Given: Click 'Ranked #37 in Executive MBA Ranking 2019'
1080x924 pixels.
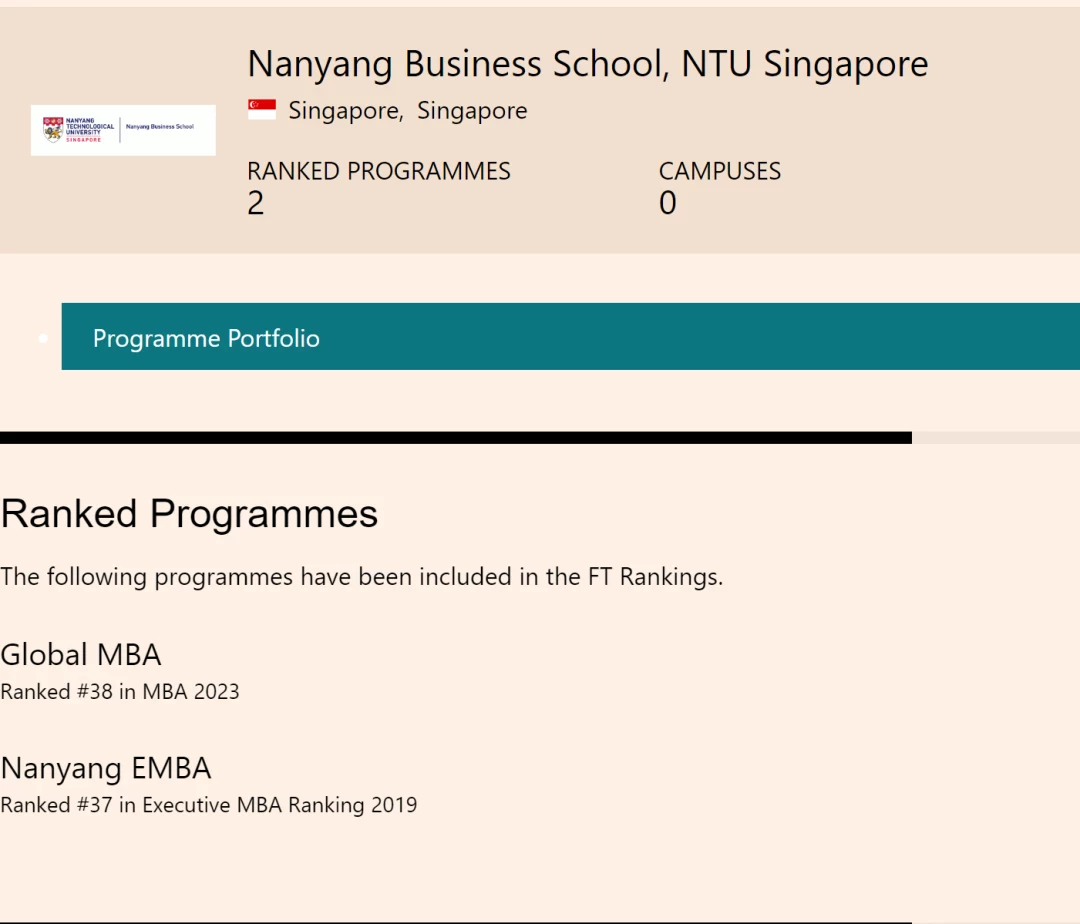Looking at the screenshot, I should (x=209, y=805).
